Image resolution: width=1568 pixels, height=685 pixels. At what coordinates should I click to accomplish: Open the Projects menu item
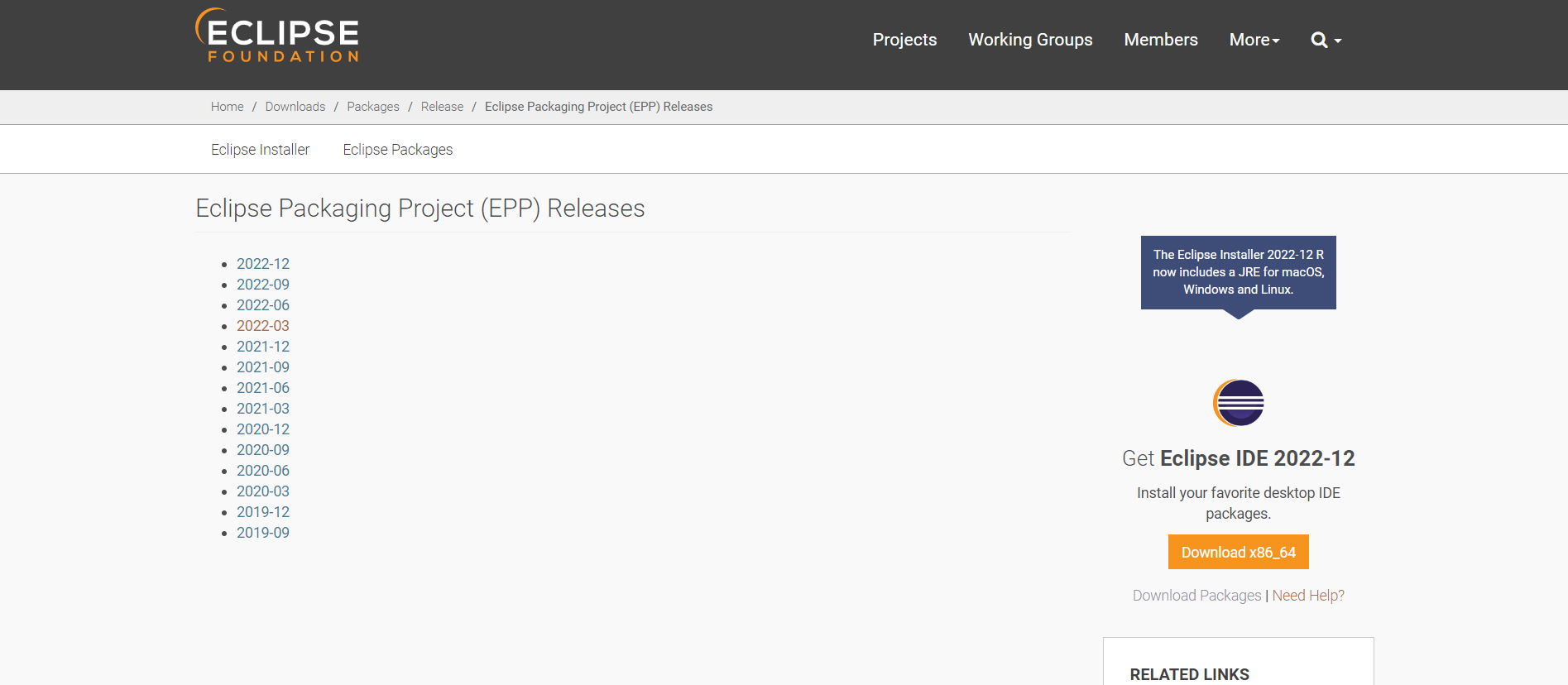click(x=904, y=40)
